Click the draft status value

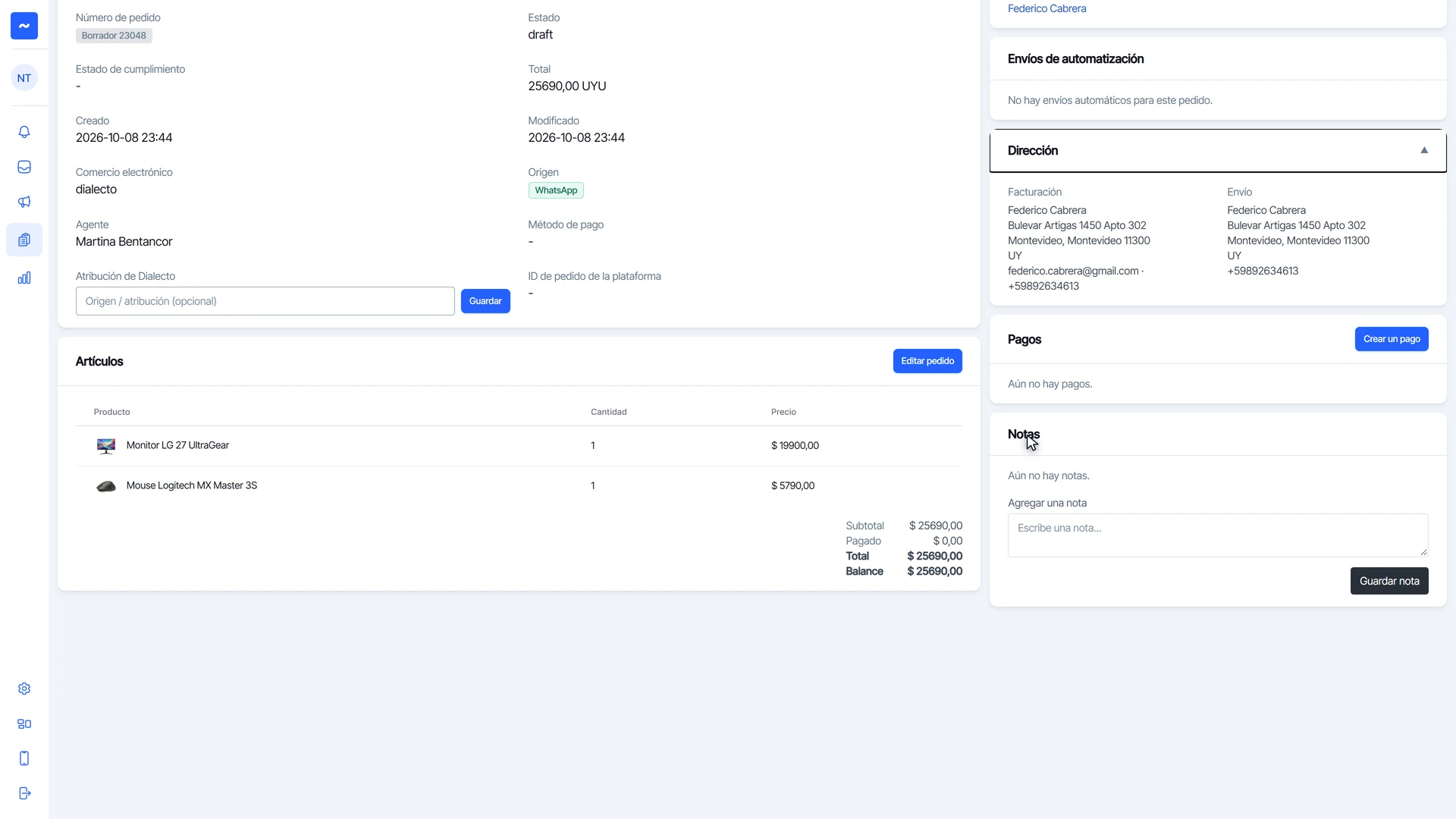pos(541,35)
